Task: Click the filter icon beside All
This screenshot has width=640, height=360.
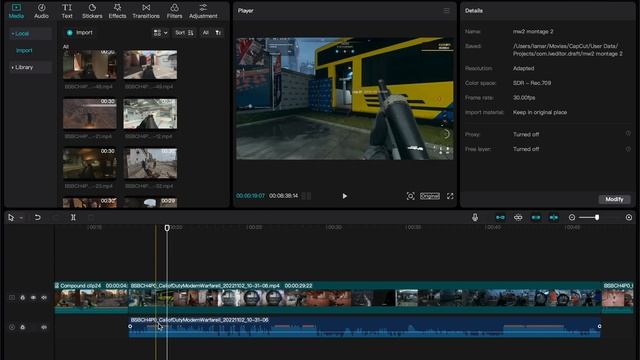Action: click(218, 33)
